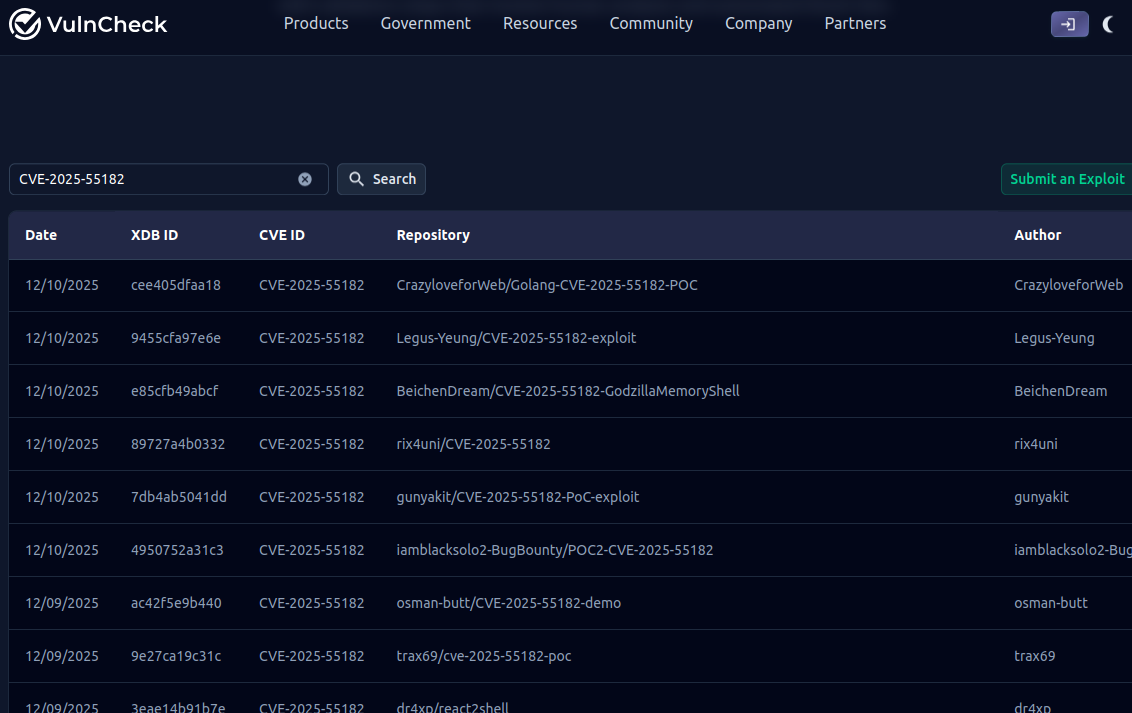
Task: Click author osman-butt
Action: point(1050,603)
